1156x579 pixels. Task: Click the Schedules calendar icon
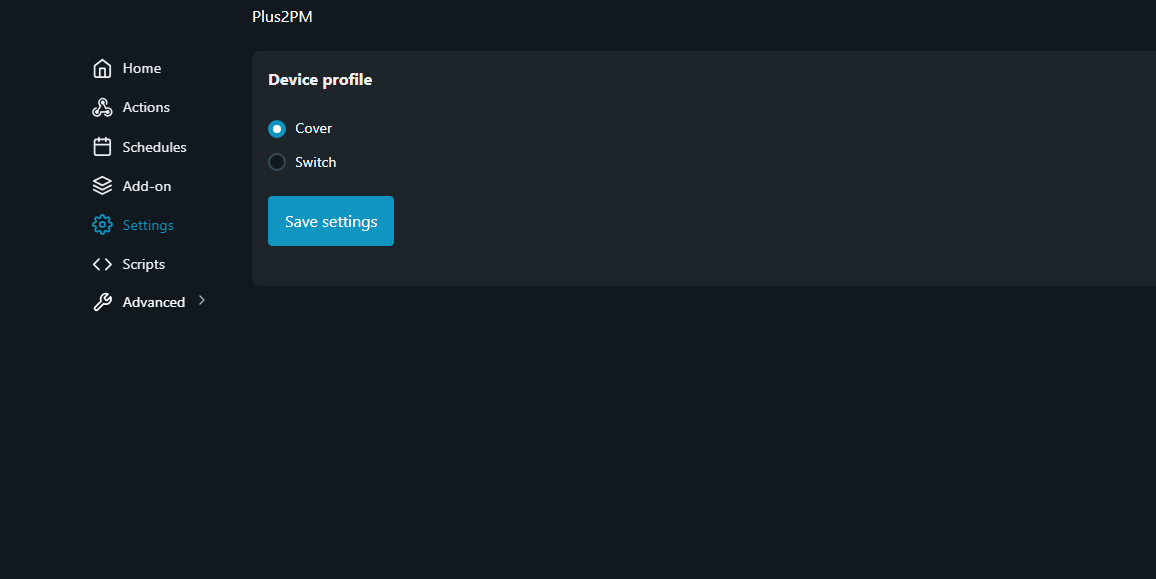(102, 147)
